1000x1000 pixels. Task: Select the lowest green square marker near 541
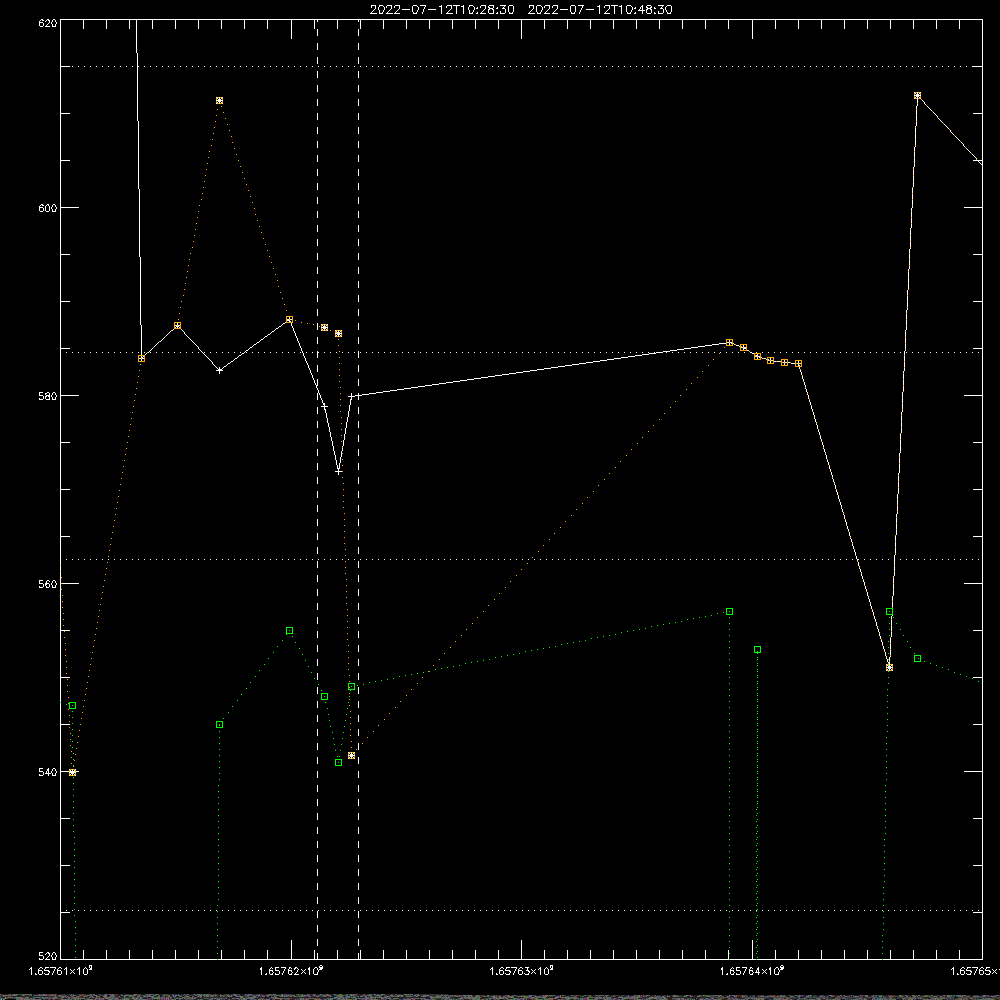click(339, 763)
